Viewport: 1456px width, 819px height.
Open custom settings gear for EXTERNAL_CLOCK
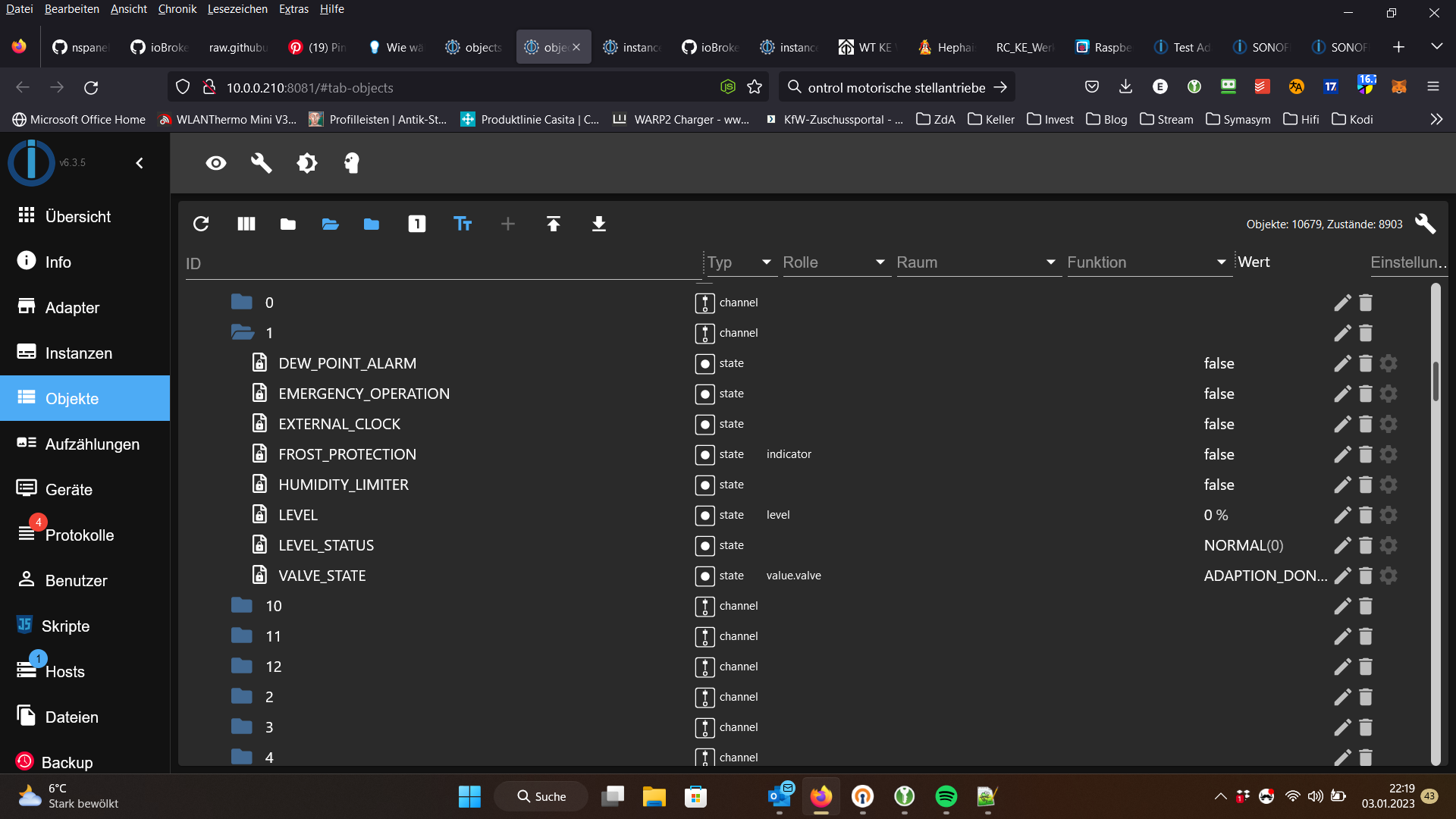(x=1389, y=424)
